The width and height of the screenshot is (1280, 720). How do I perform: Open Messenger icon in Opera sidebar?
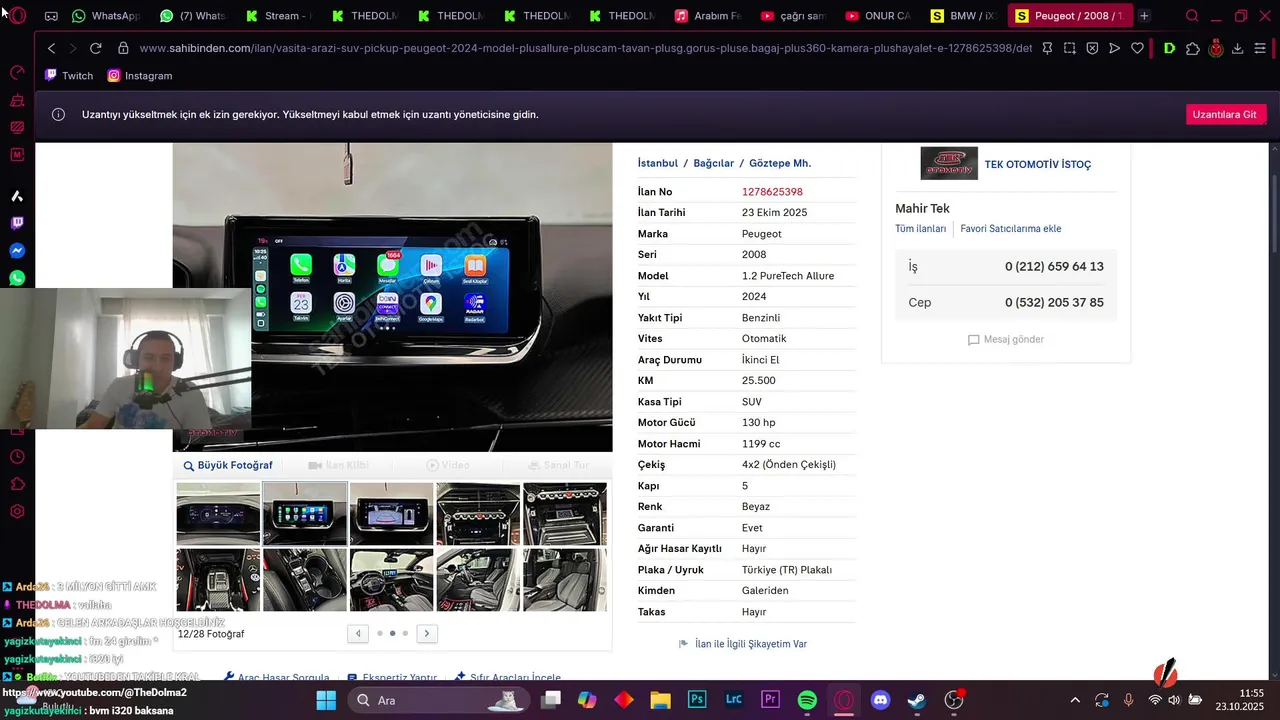click(x=17, y=251)
